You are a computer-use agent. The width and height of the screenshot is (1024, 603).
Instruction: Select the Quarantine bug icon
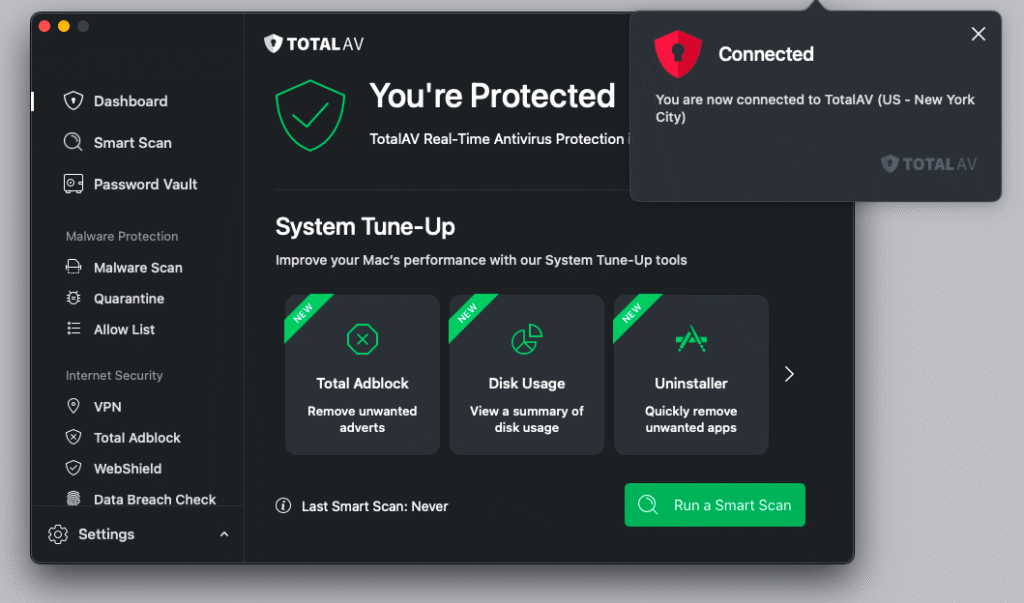pyautogui.click(x=73, y=298)
